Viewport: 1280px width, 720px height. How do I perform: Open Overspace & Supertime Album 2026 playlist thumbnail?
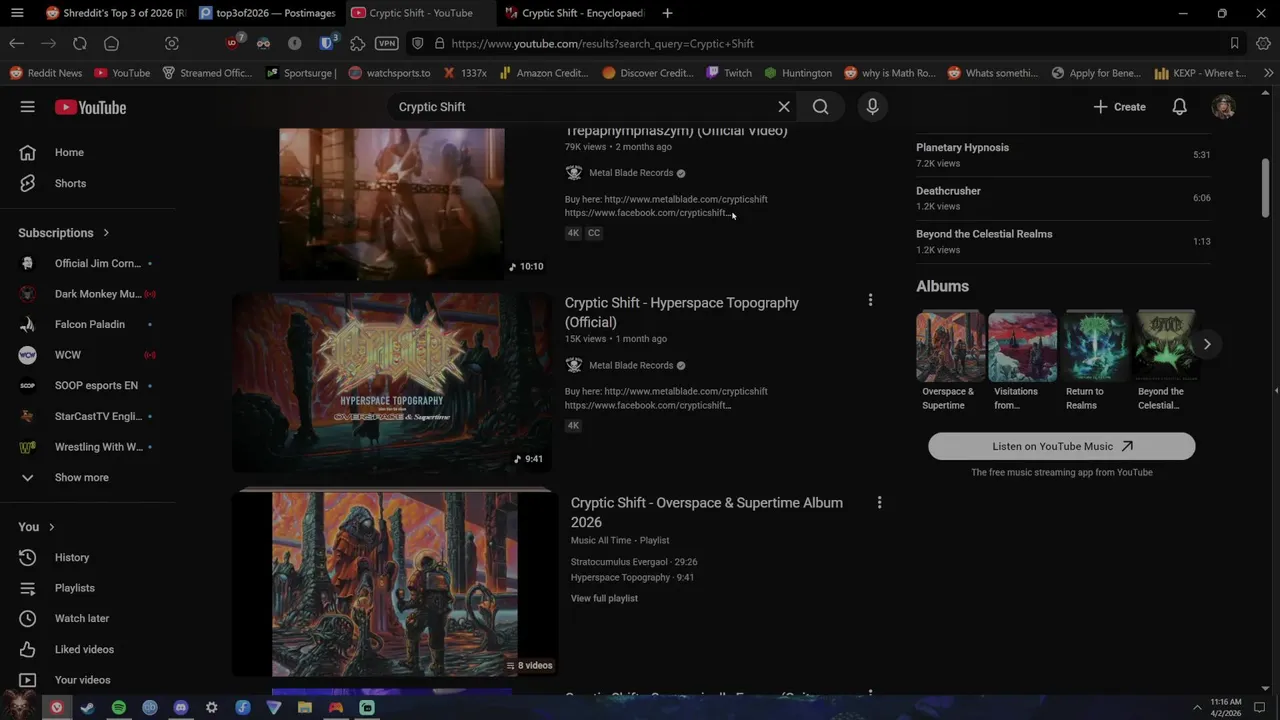[394, 583]
